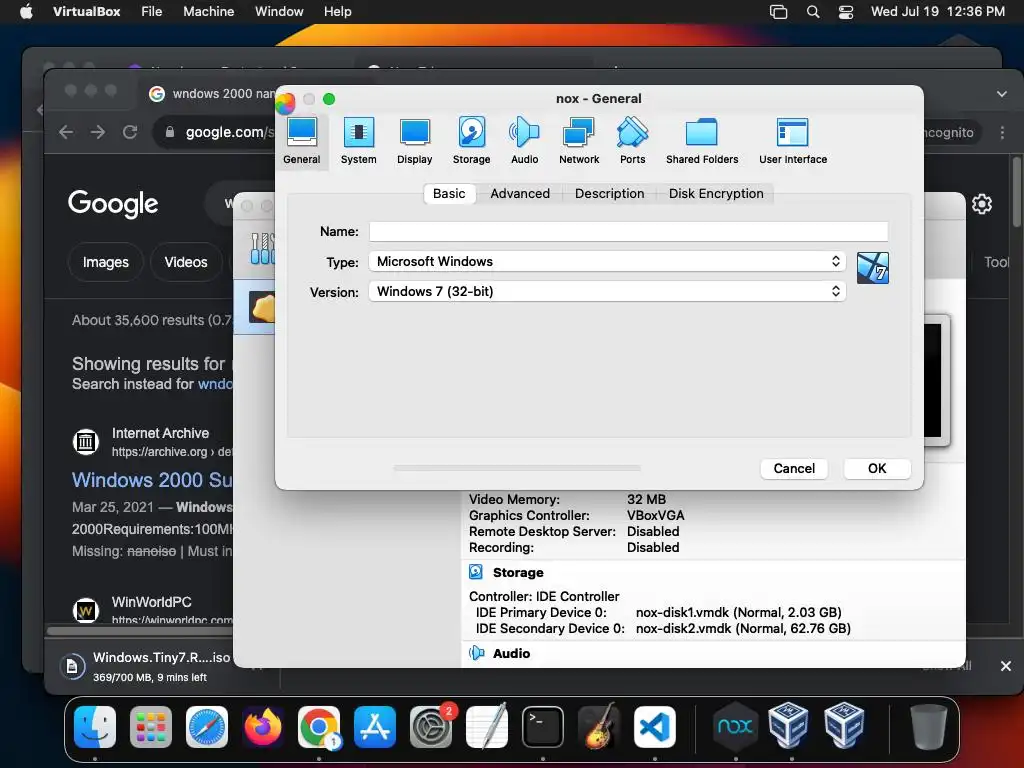Open the Shared Folders settings section

[702, 141]
